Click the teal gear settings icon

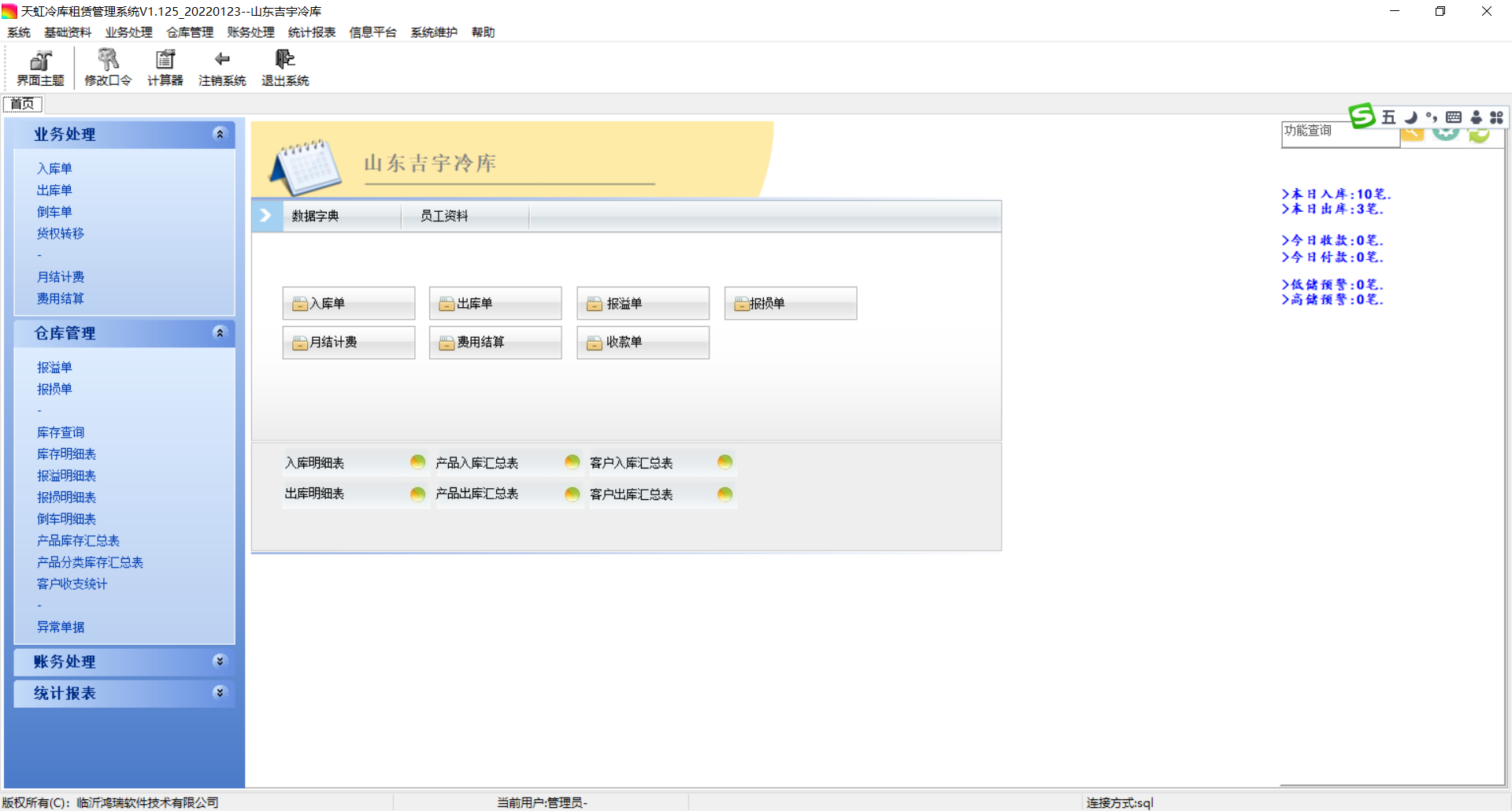(1446, 133)
